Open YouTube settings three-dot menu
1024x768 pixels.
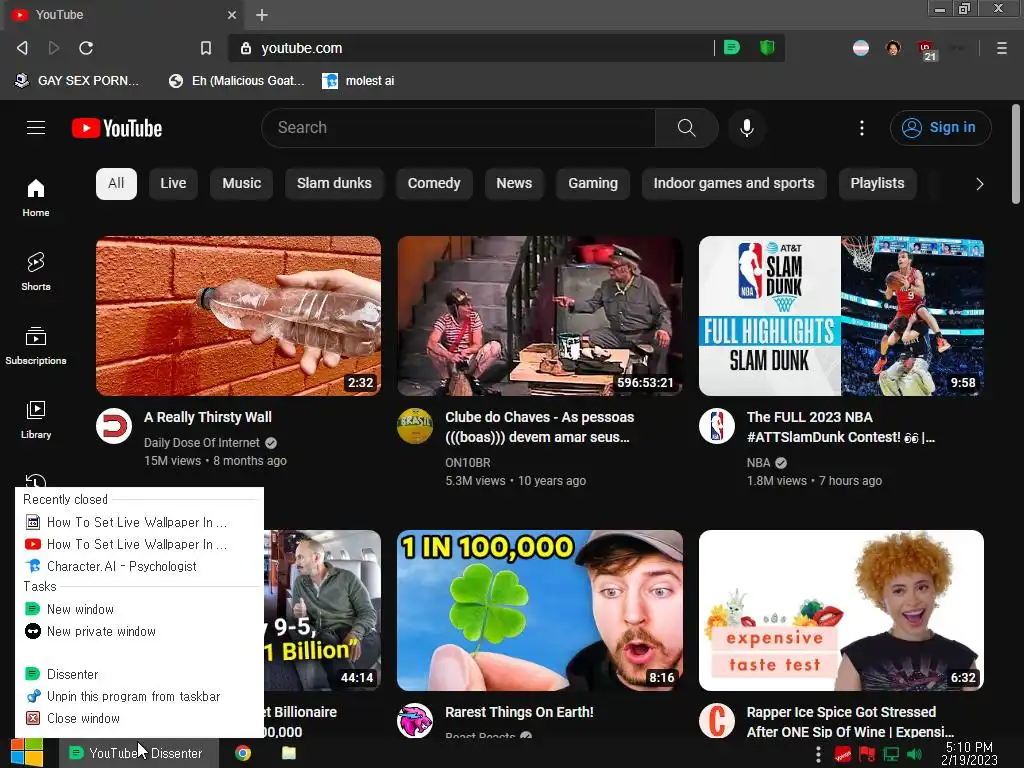click(862, 127)
